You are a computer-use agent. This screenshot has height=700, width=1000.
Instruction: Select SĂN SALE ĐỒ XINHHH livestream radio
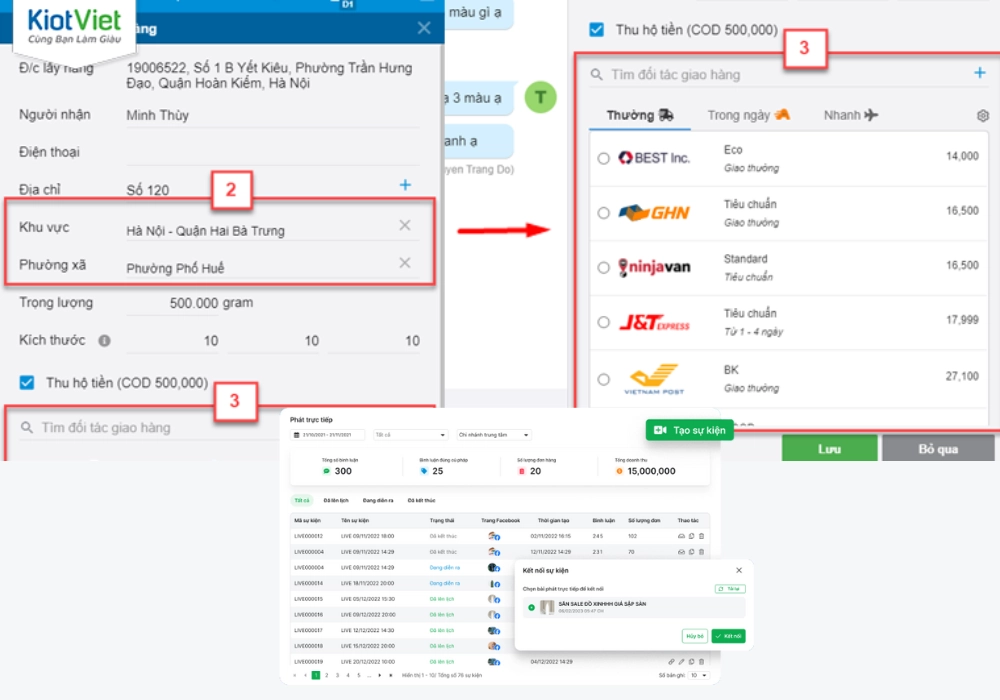coord(531,608)
